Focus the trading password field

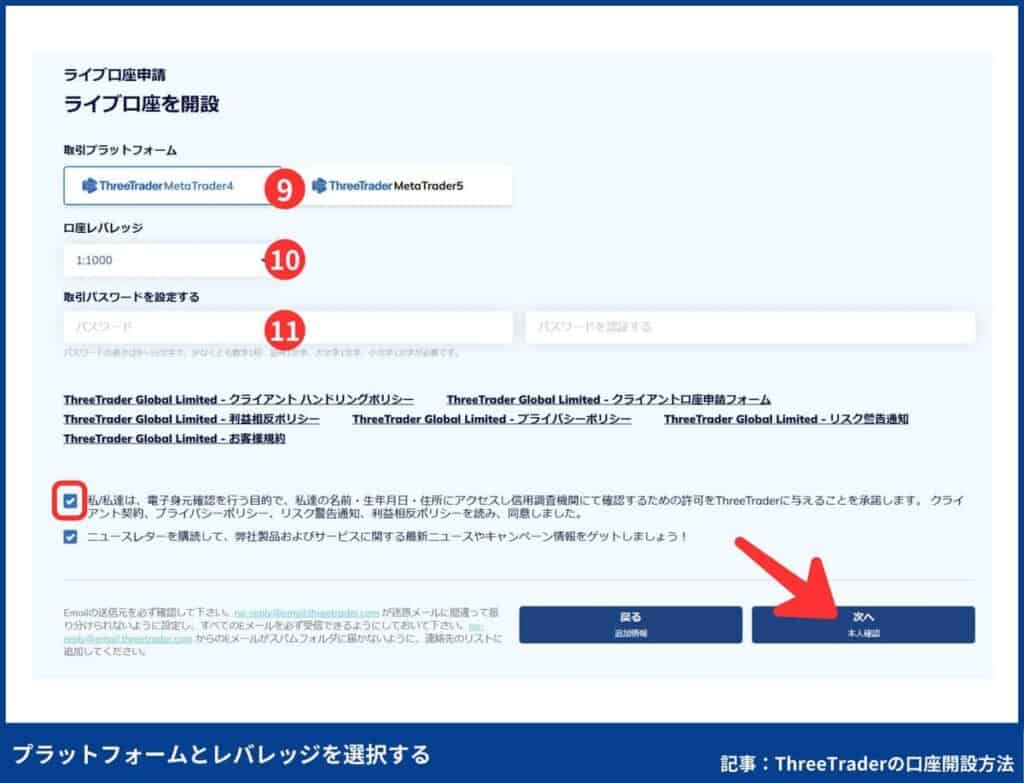288,327
